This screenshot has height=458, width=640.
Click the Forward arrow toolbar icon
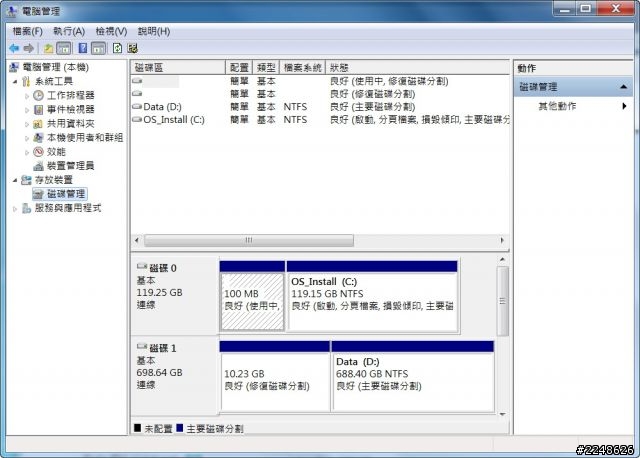(29, 48)
